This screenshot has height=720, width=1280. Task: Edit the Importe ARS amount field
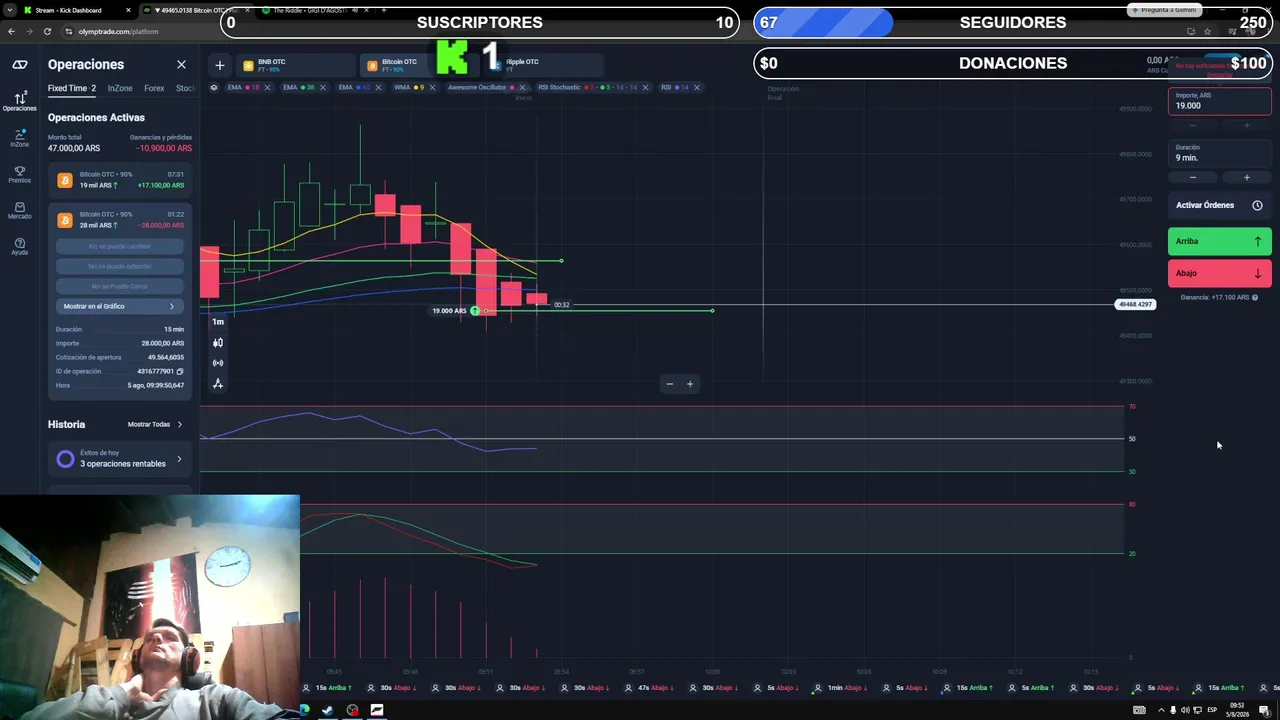coord(1219,101)
